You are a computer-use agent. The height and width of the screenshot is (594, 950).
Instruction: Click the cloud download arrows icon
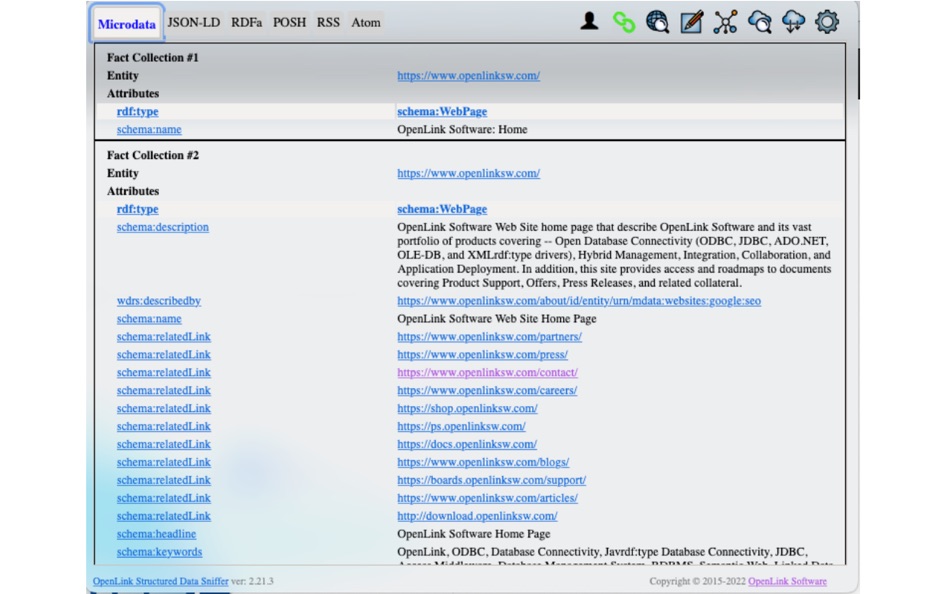tap(793, 22)
